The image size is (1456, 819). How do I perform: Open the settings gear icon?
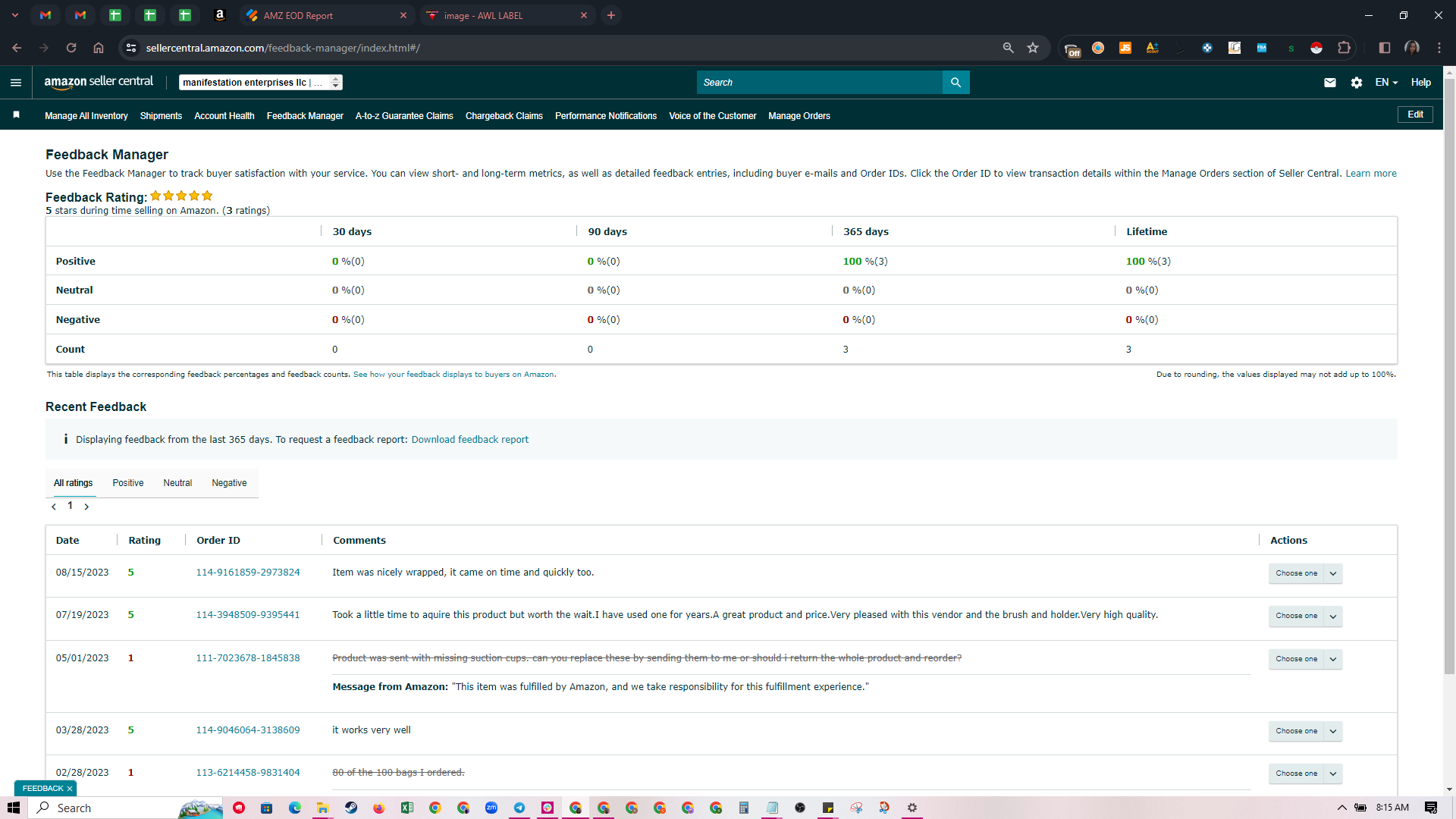coord(1357,83)
